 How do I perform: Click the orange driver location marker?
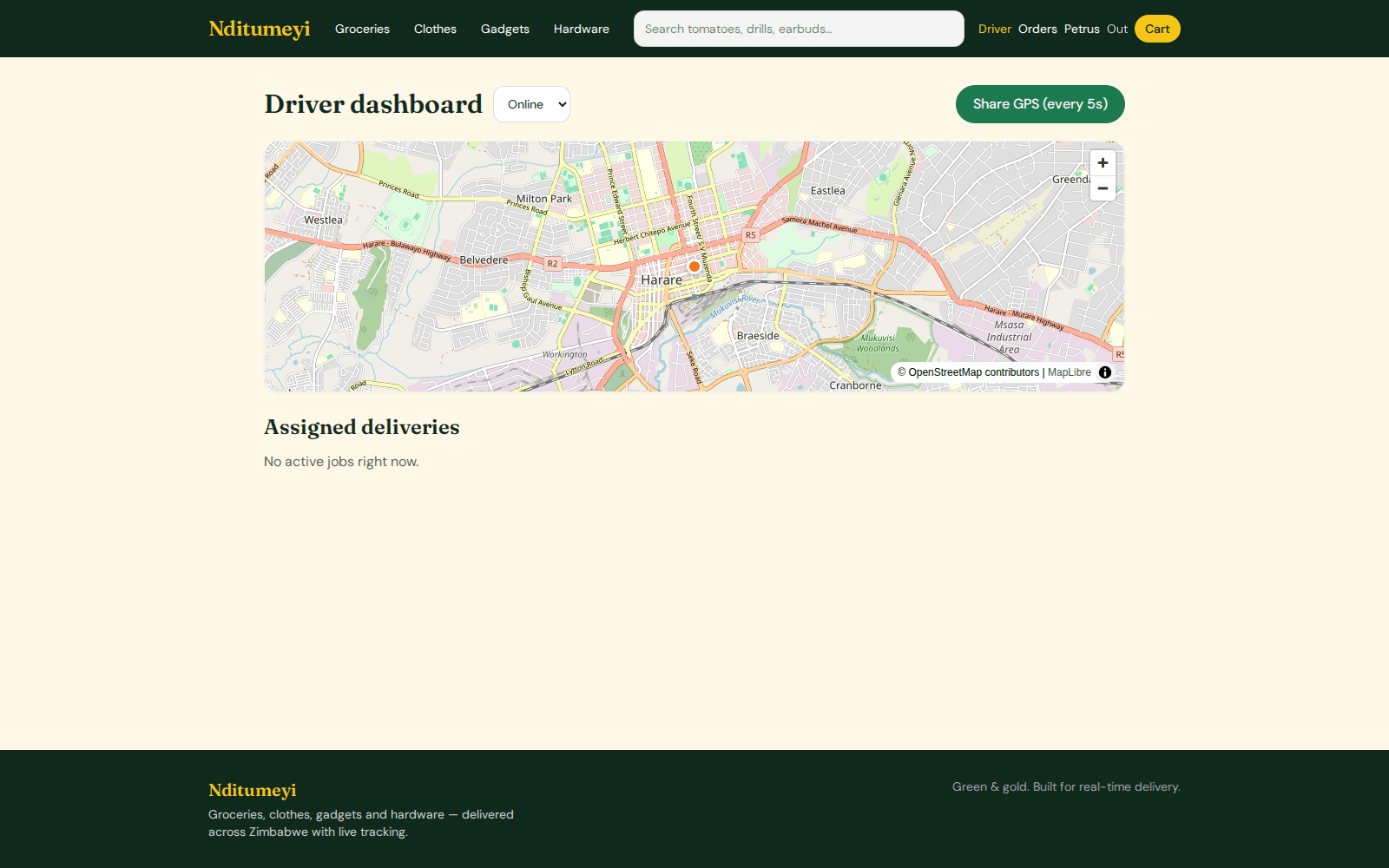[x=694, y=266]
